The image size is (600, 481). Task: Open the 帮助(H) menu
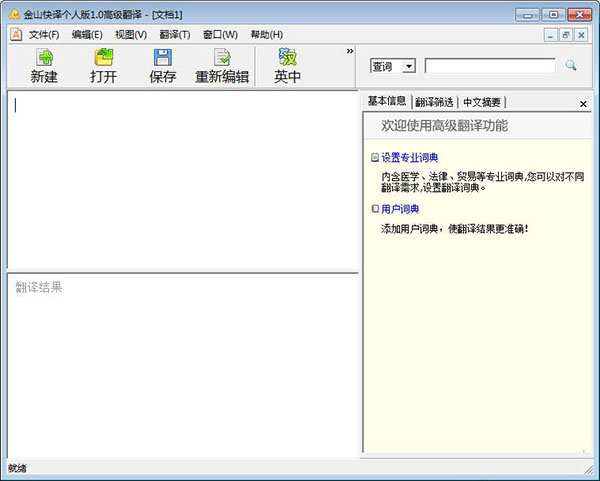click(266, 34)
